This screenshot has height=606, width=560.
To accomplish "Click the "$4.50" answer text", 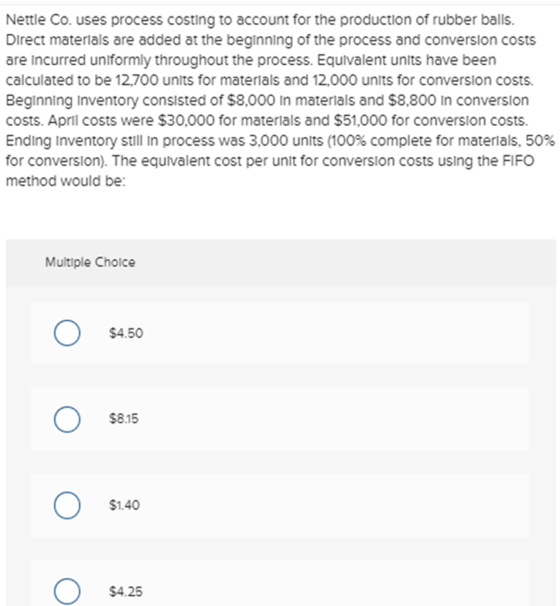I will click(x=126, y=333).
